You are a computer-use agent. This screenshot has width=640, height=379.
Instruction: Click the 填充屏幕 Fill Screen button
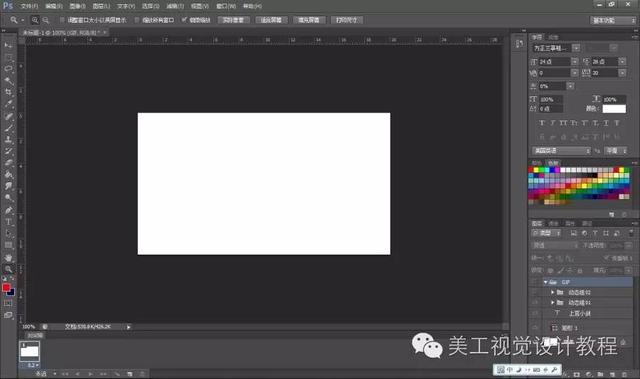click(x=309, y=20)
